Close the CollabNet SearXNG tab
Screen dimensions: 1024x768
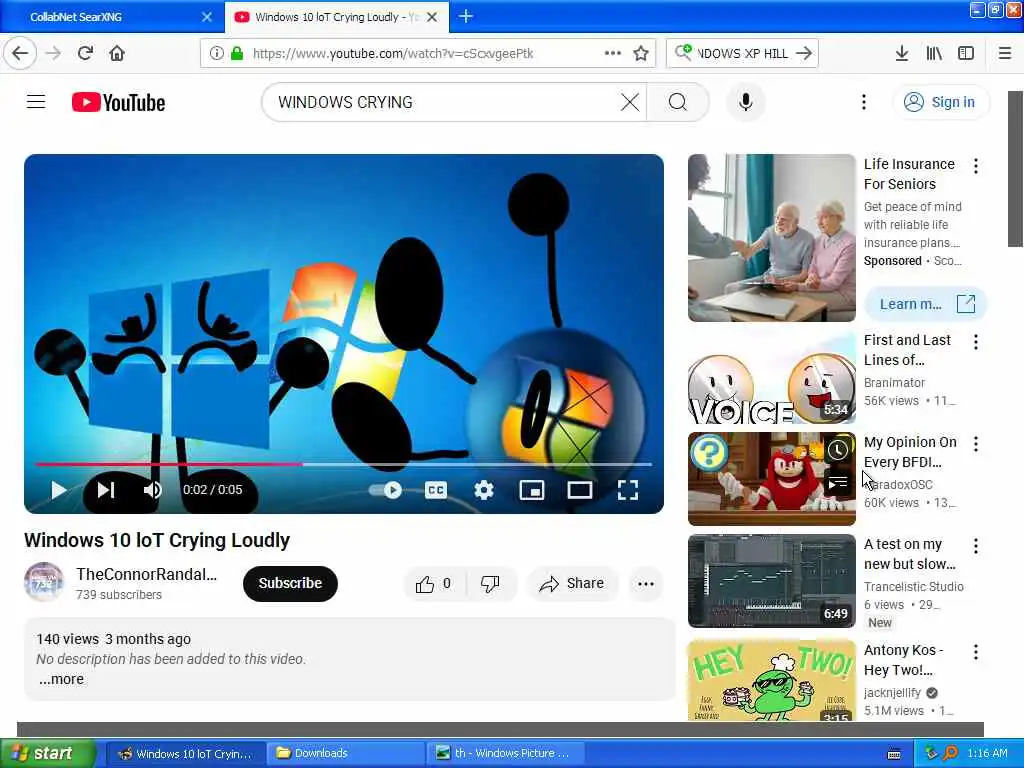206,17
